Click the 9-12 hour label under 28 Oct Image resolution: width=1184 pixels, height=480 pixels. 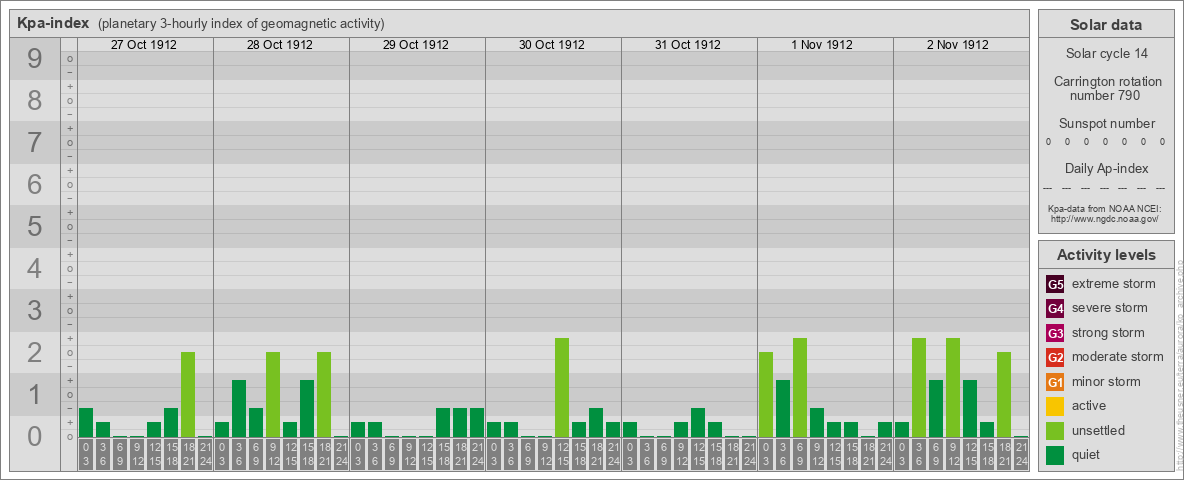point(273,455)
